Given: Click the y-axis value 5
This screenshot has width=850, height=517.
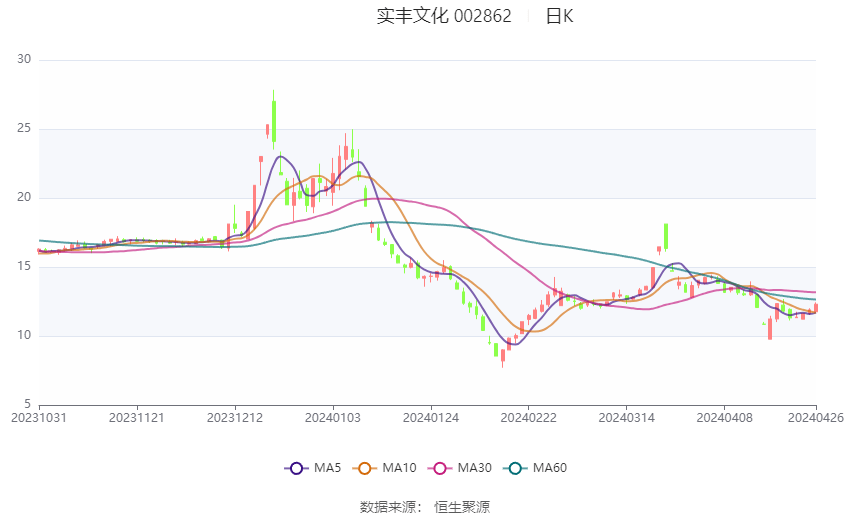Looking at the screenshot, I should tap(28, 404).
